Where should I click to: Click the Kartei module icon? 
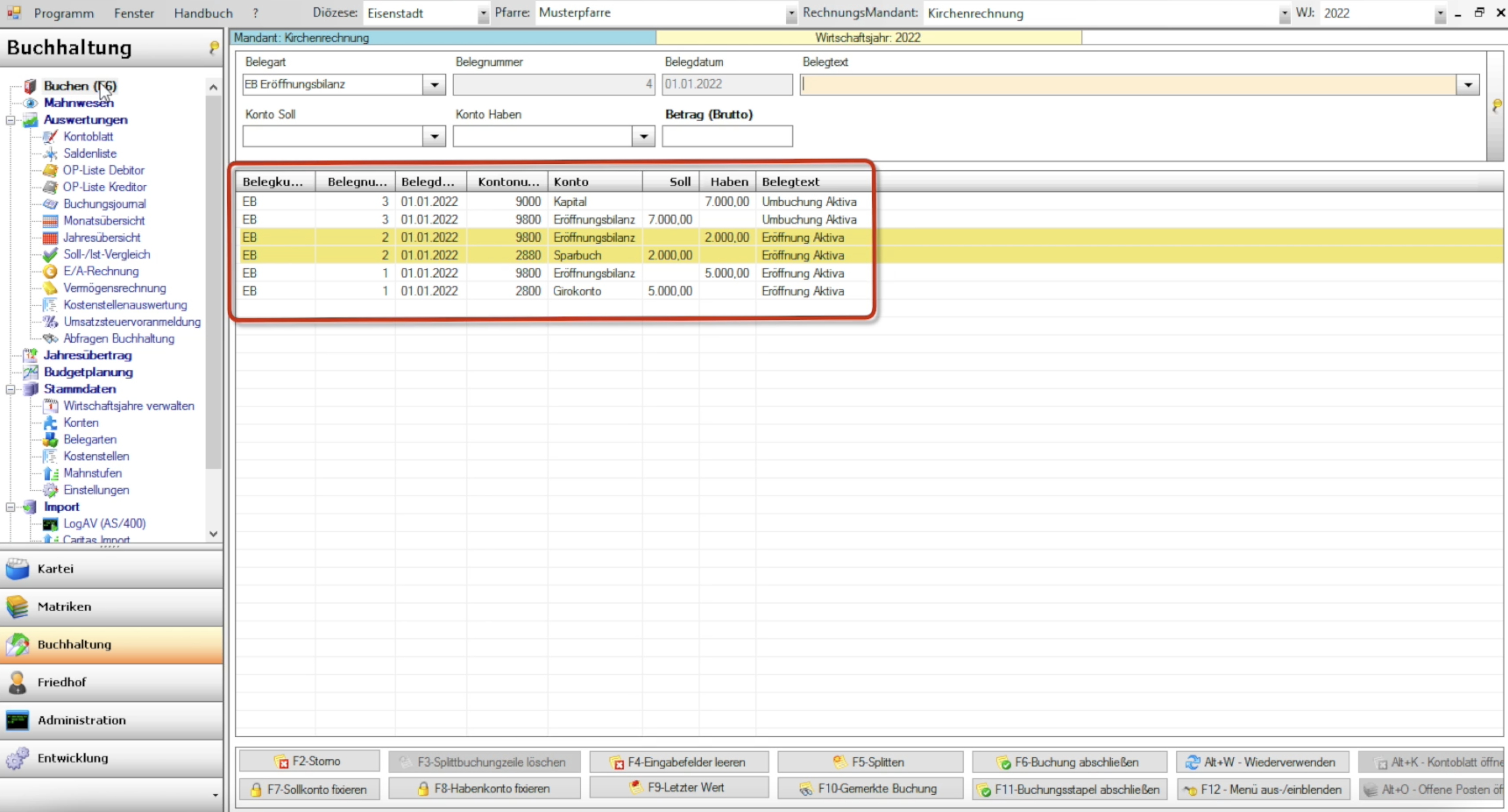coord(17,568)
